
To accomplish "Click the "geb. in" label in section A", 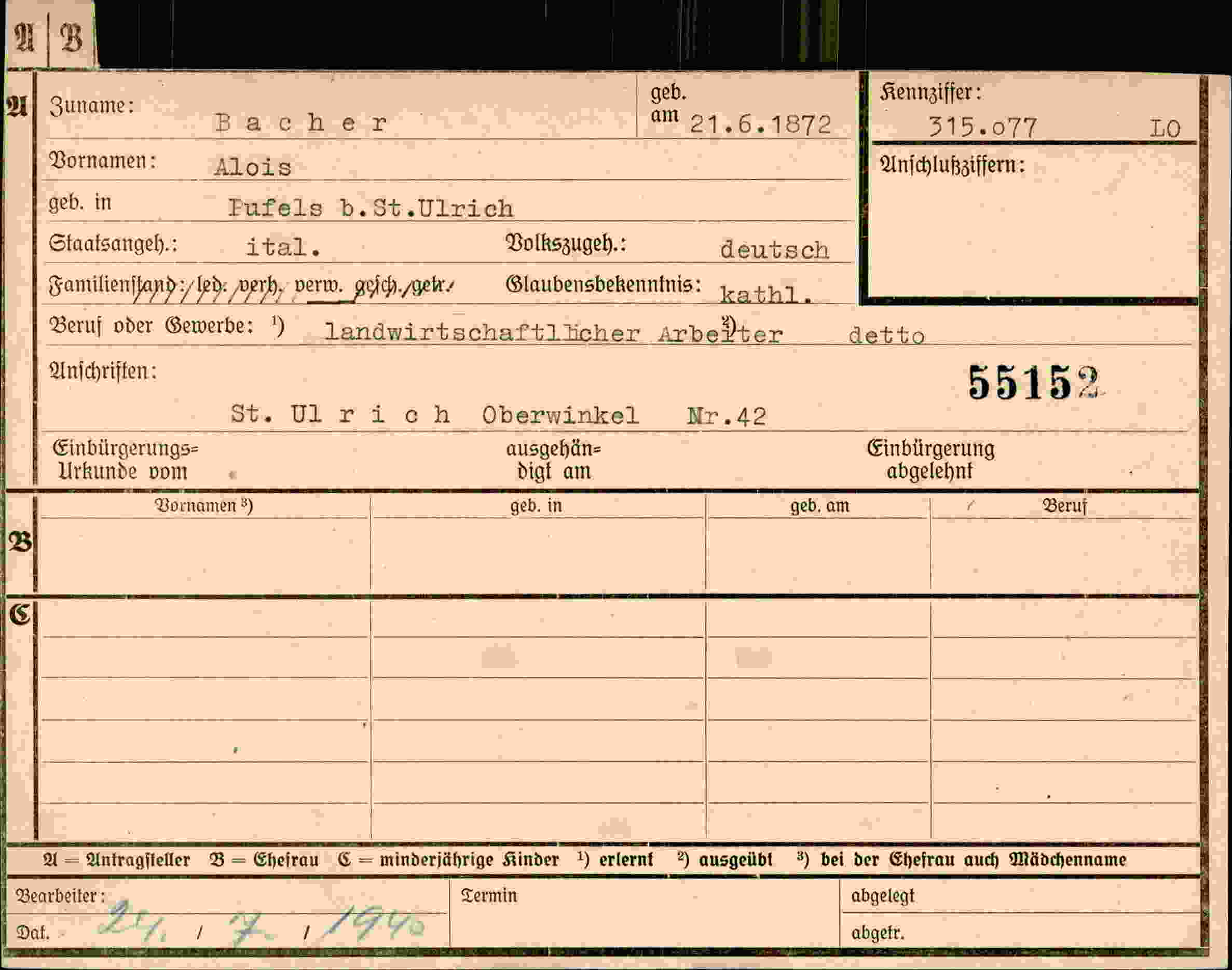I will [x=80, y=202].
